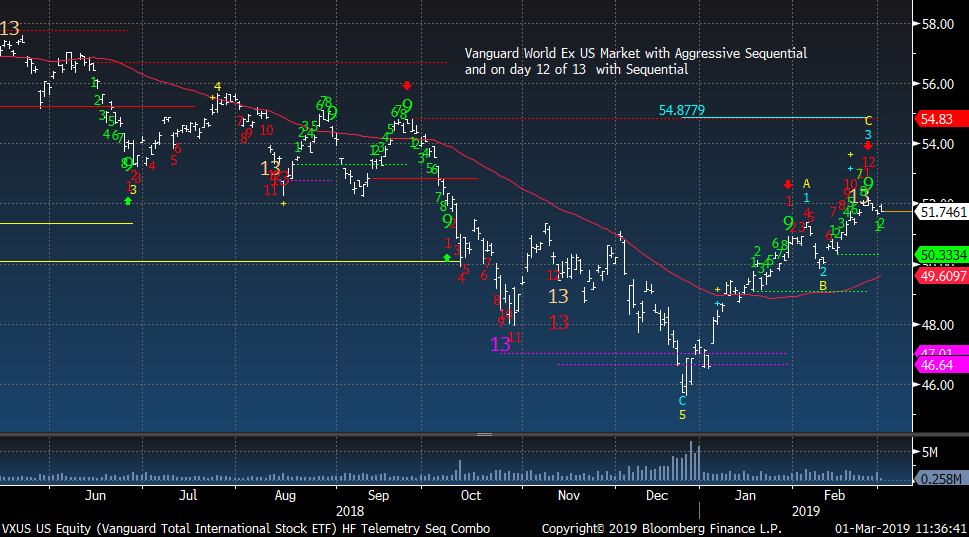Select the yellow B wave label
Screen dimensions: 969x537
(x=823, y=286)
